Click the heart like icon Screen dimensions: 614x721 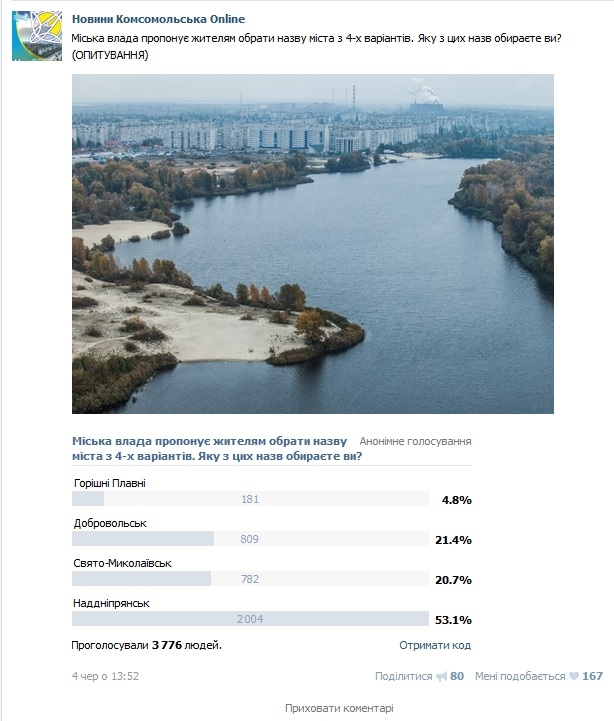click(574, 676)
